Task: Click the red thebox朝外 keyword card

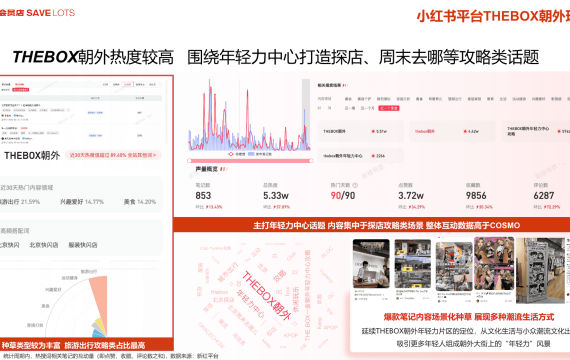Action: pyautogui.click(x=452, y=131)
